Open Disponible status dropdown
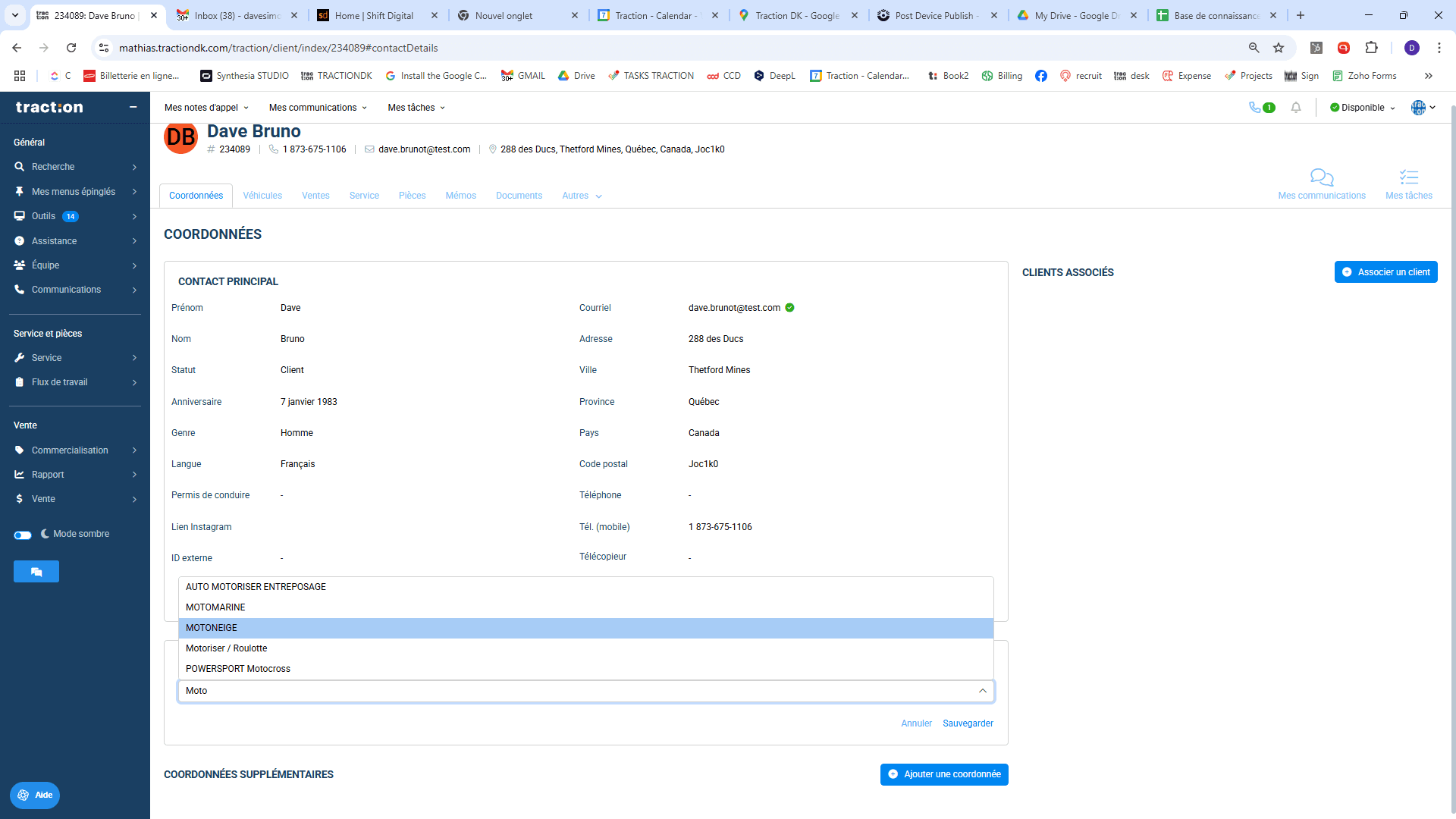Image resolution: width=1456 pixels, height=819 pixels. pyautogui.click(x=1363, y=108)
